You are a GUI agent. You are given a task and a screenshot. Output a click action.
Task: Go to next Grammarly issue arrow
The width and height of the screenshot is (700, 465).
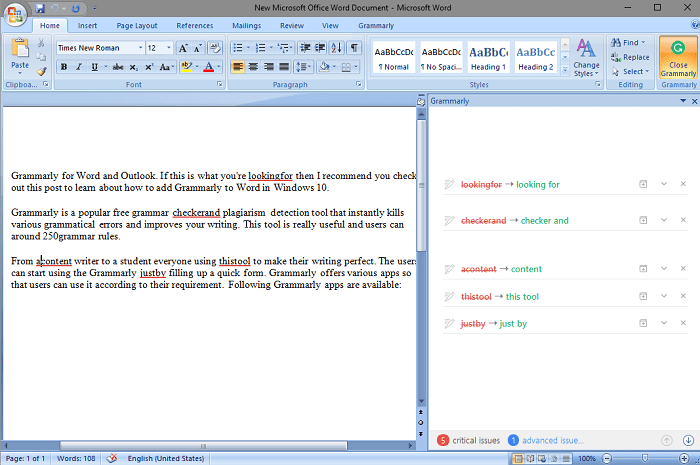688,440
